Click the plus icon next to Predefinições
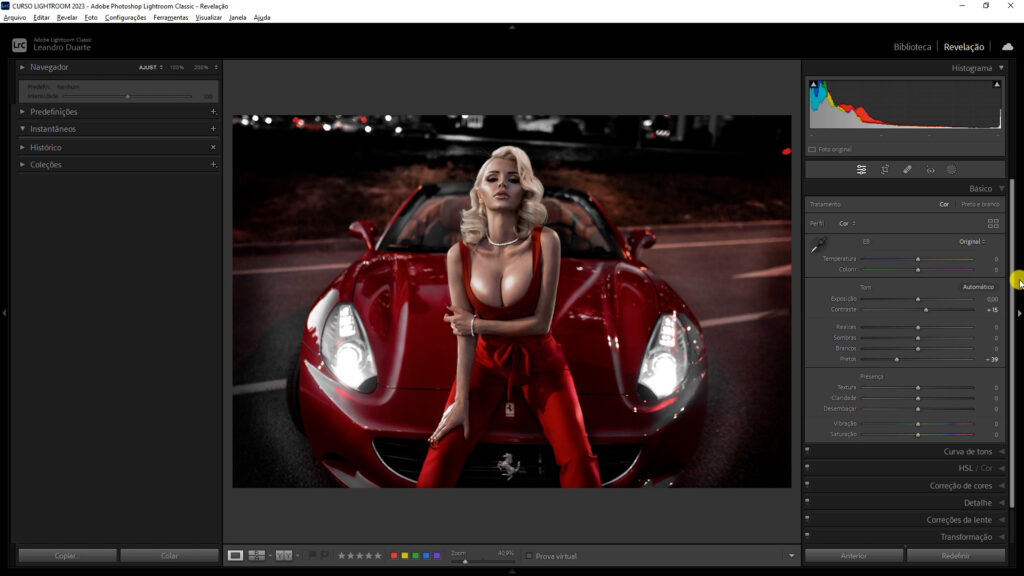 213,112
